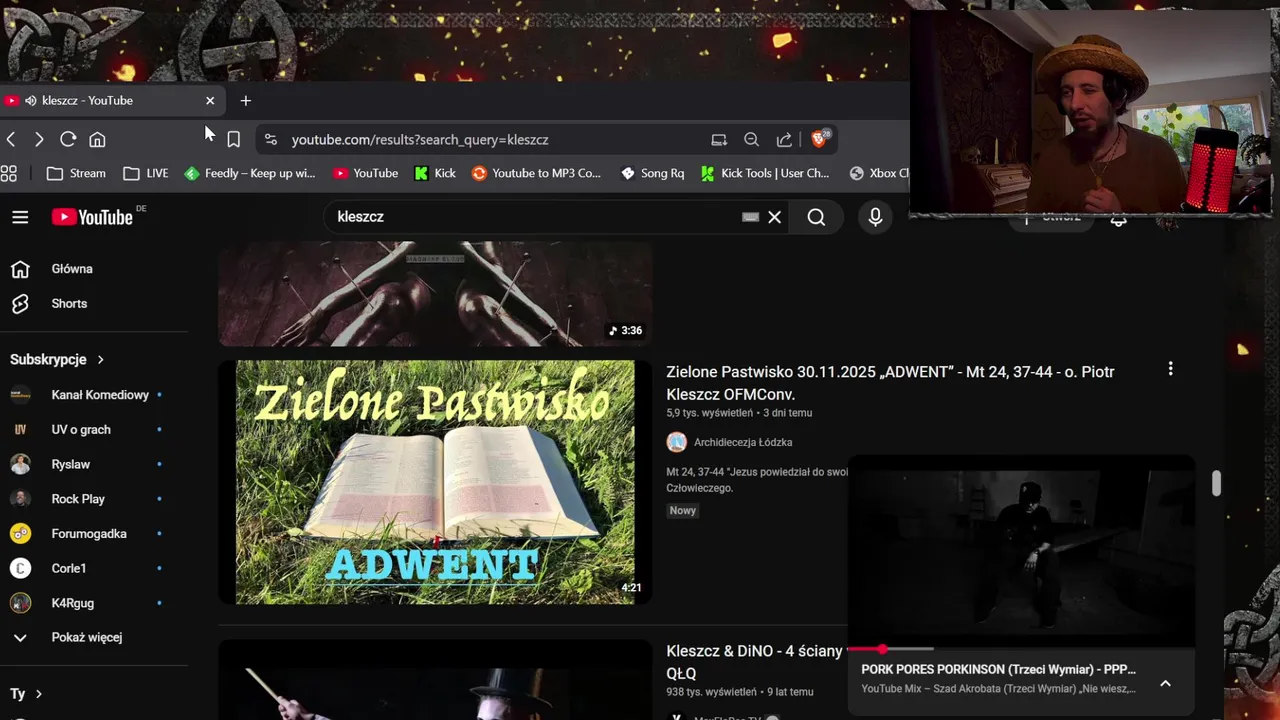This screenshot has width=1280, height=720.
Task: Open the Brave Shields lion icon
Action: coord(819,139)
